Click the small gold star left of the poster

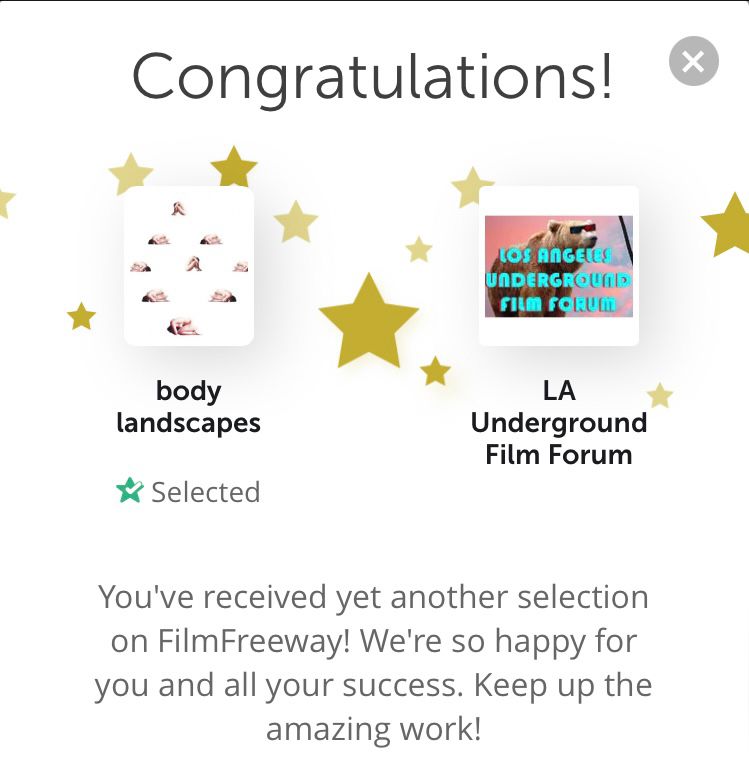tap(81, 317)
